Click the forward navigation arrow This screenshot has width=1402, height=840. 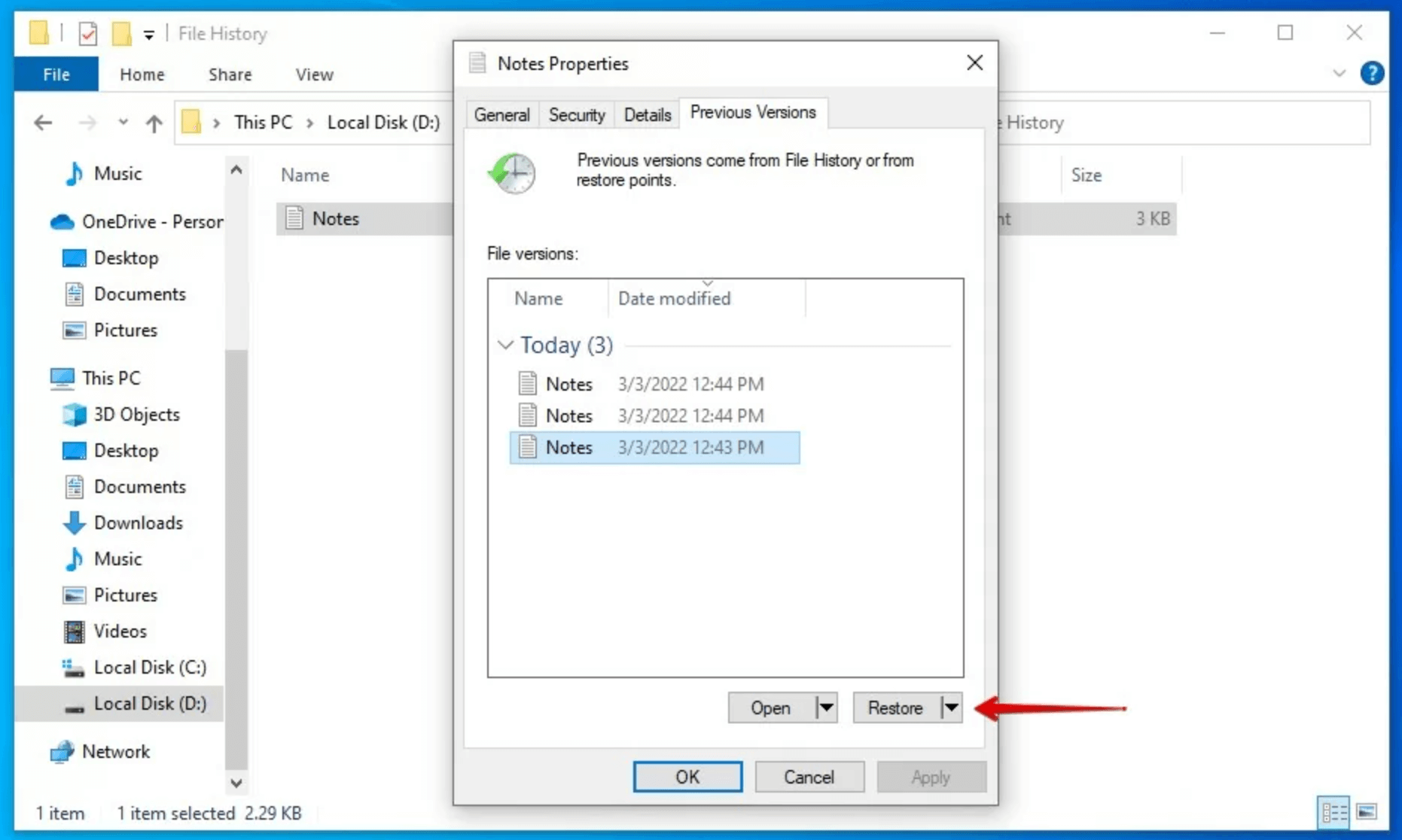pyautogui.click(x=87, y=123)
